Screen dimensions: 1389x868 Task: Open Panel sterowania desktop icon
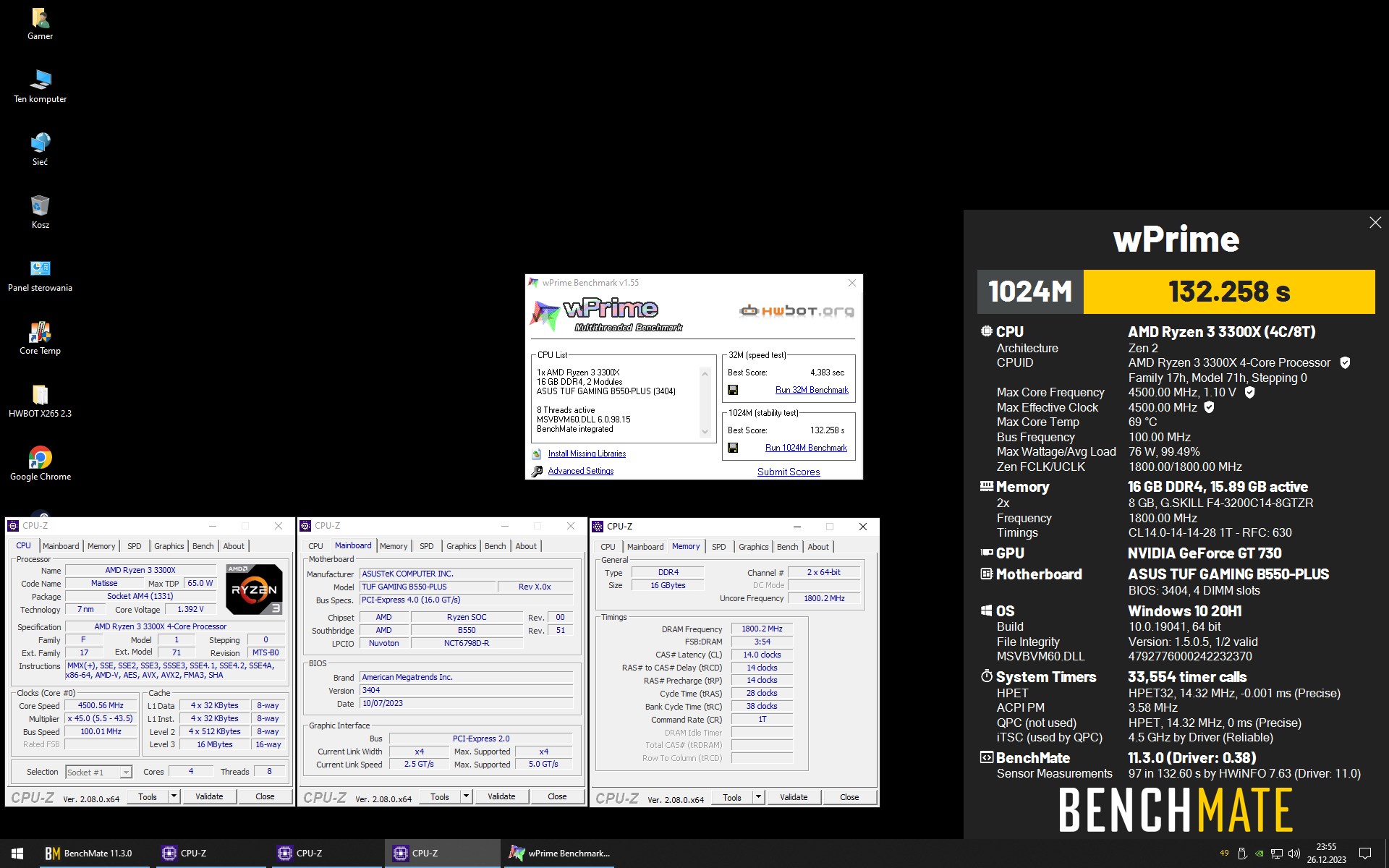point(40,276)
